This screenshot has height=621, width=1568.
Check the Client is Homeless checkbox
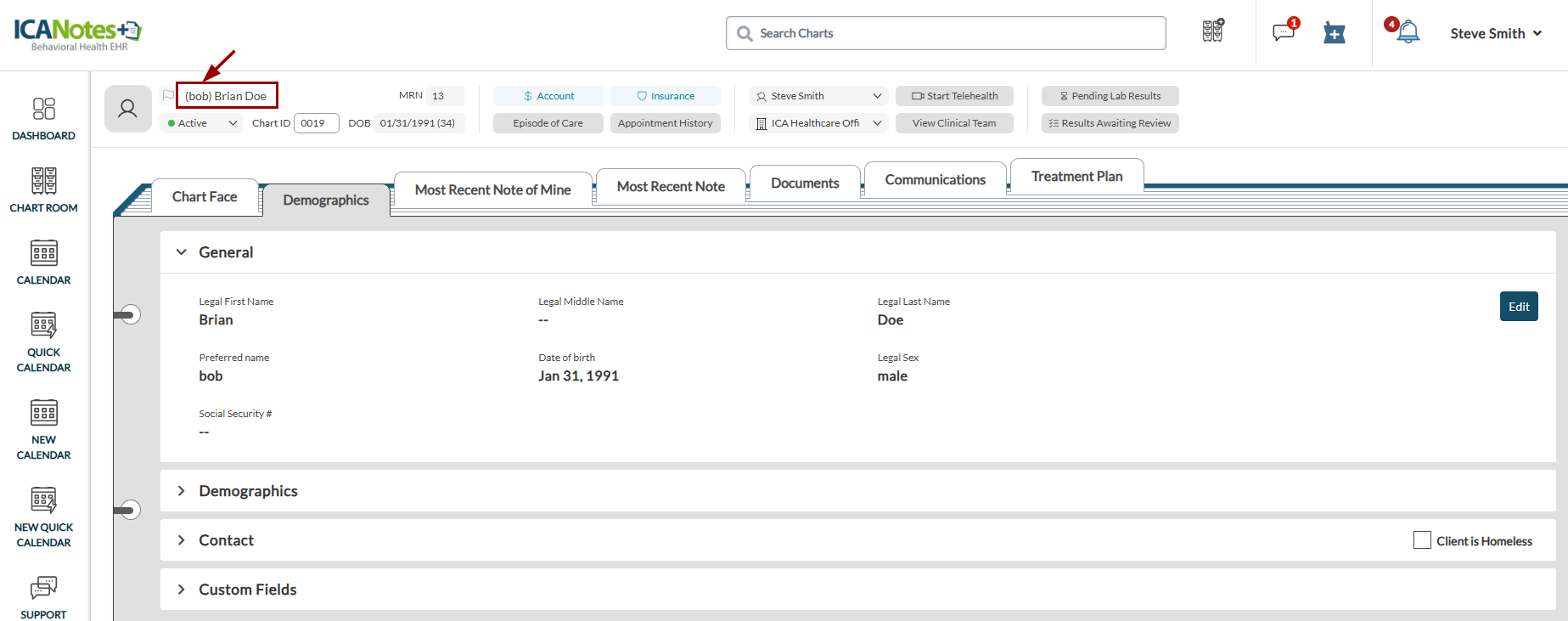point(1422,540)
